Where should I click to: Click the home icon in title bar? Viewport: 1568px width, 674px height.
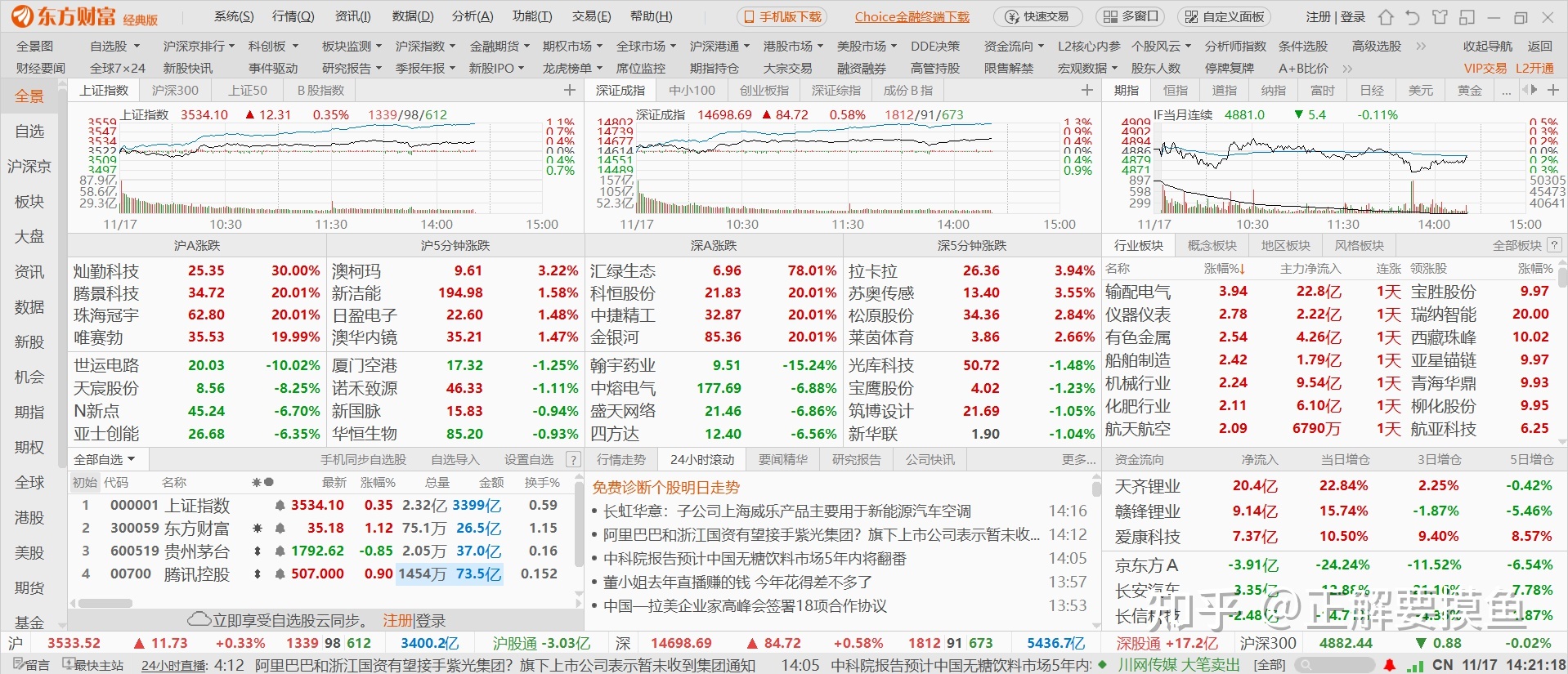[1386, 17]
